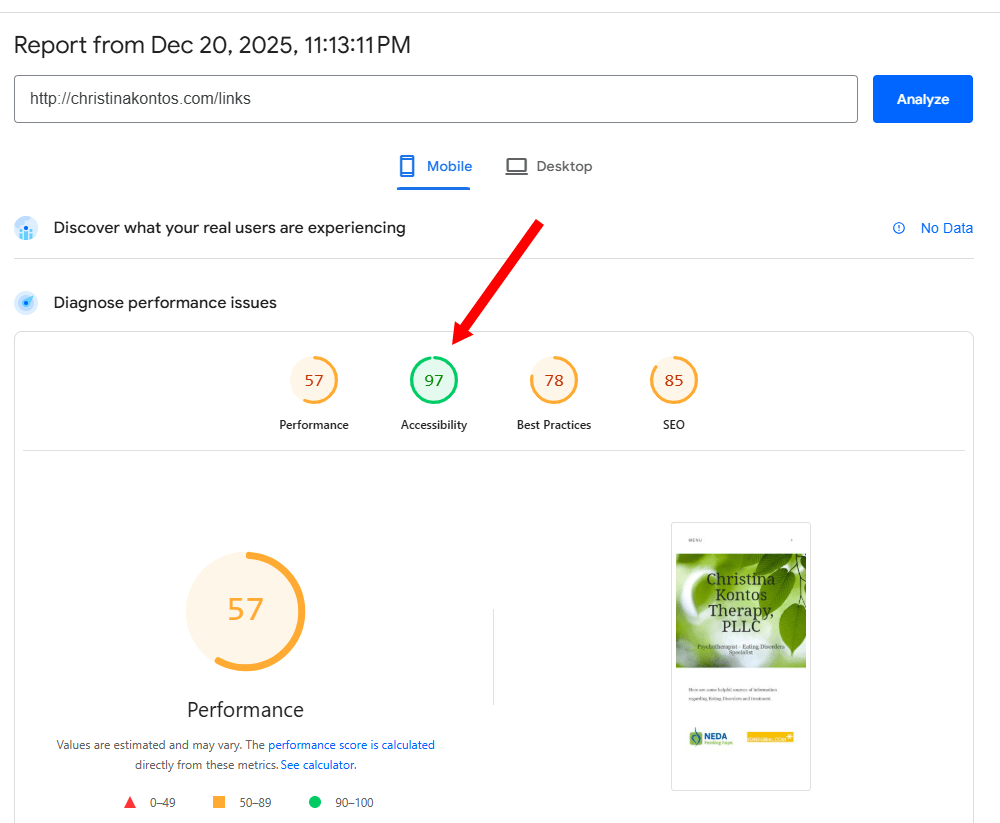1000x823 pixels.
Task: Select the SEO score gauge showing 85
Action: tap(673, 380)
